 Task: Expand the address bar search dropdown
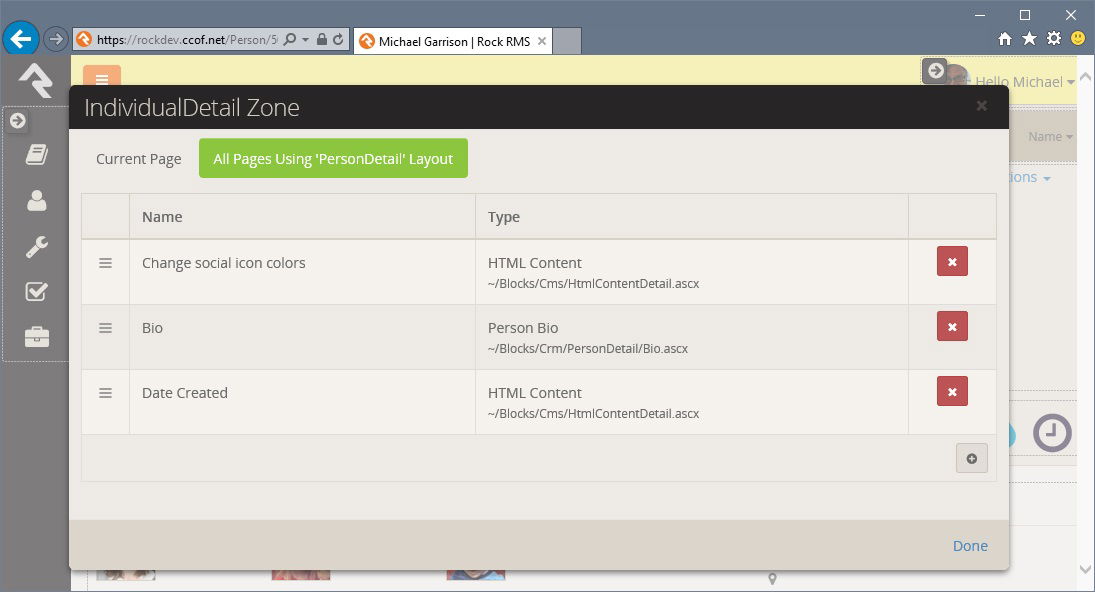click(304, 40)
